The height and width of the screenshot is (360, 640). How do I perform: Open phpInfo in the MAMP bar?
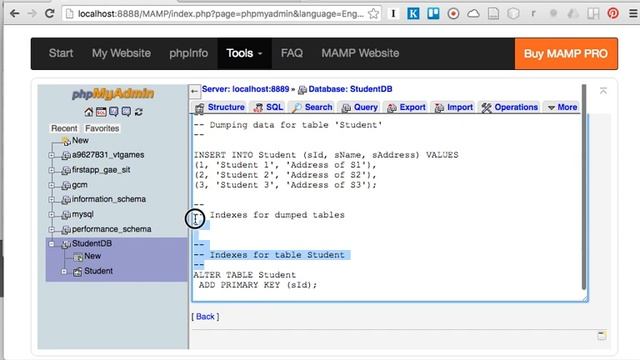[x=189, y=53]
